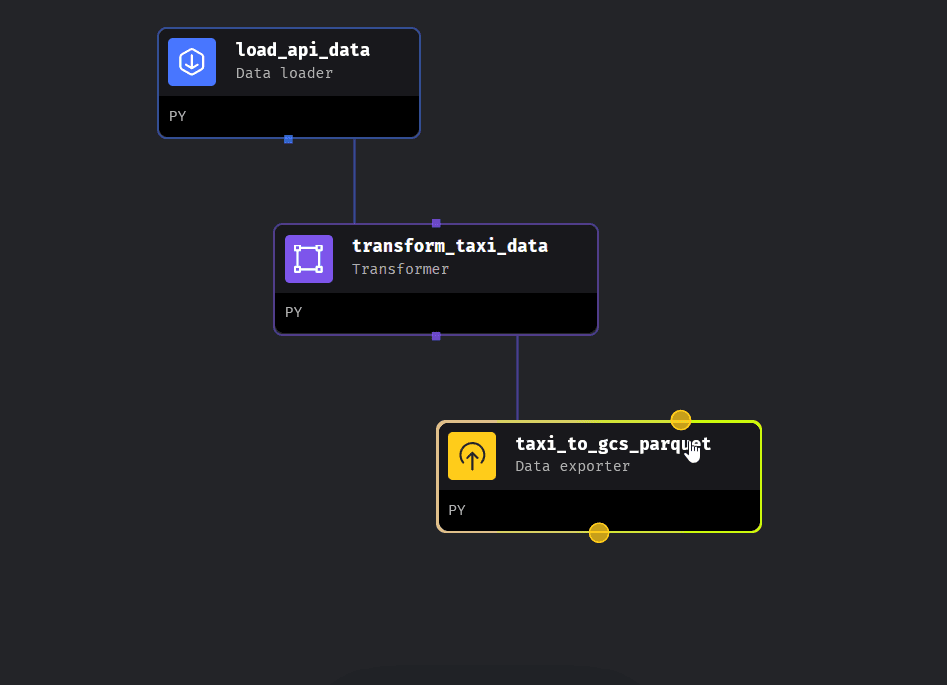Viewport: 947px width, 685px height.
Task: Select the transform_taxi_data block title
Action: [449, 246]
